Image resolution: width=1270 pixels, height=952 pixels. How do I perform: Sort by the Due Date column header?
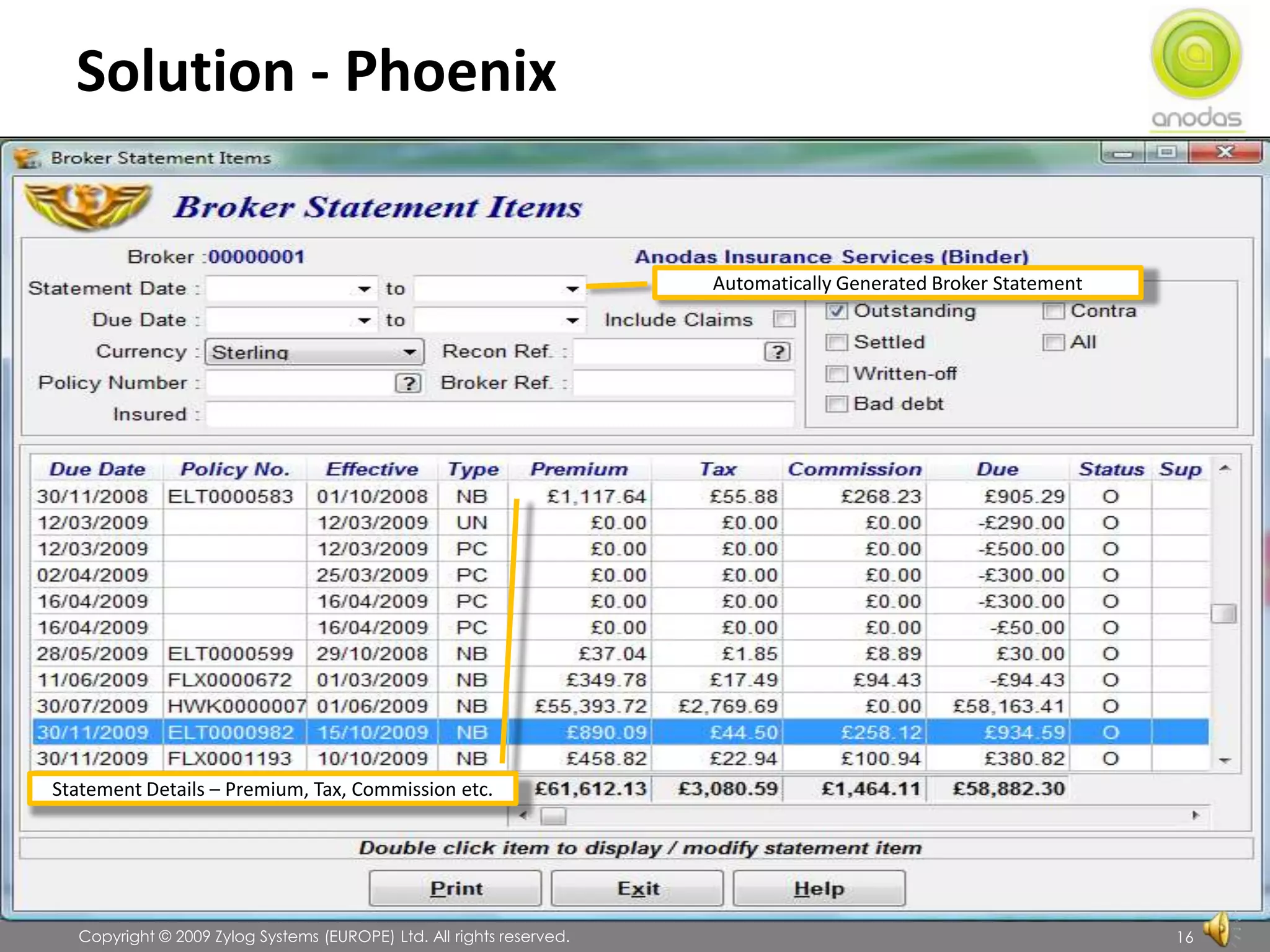click(97, 469)
